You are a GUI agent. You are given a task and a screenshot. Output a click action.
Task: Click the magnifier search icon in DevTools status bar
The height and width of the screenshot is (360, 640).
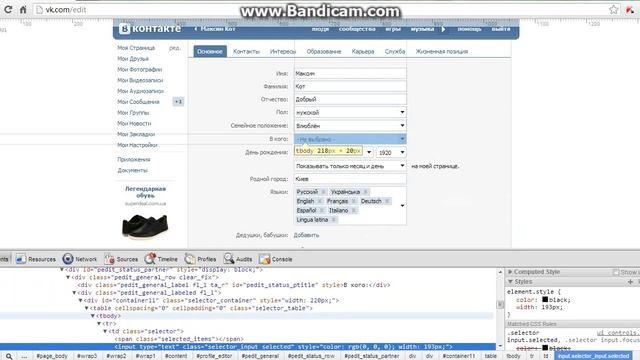[x=9, y=356]
